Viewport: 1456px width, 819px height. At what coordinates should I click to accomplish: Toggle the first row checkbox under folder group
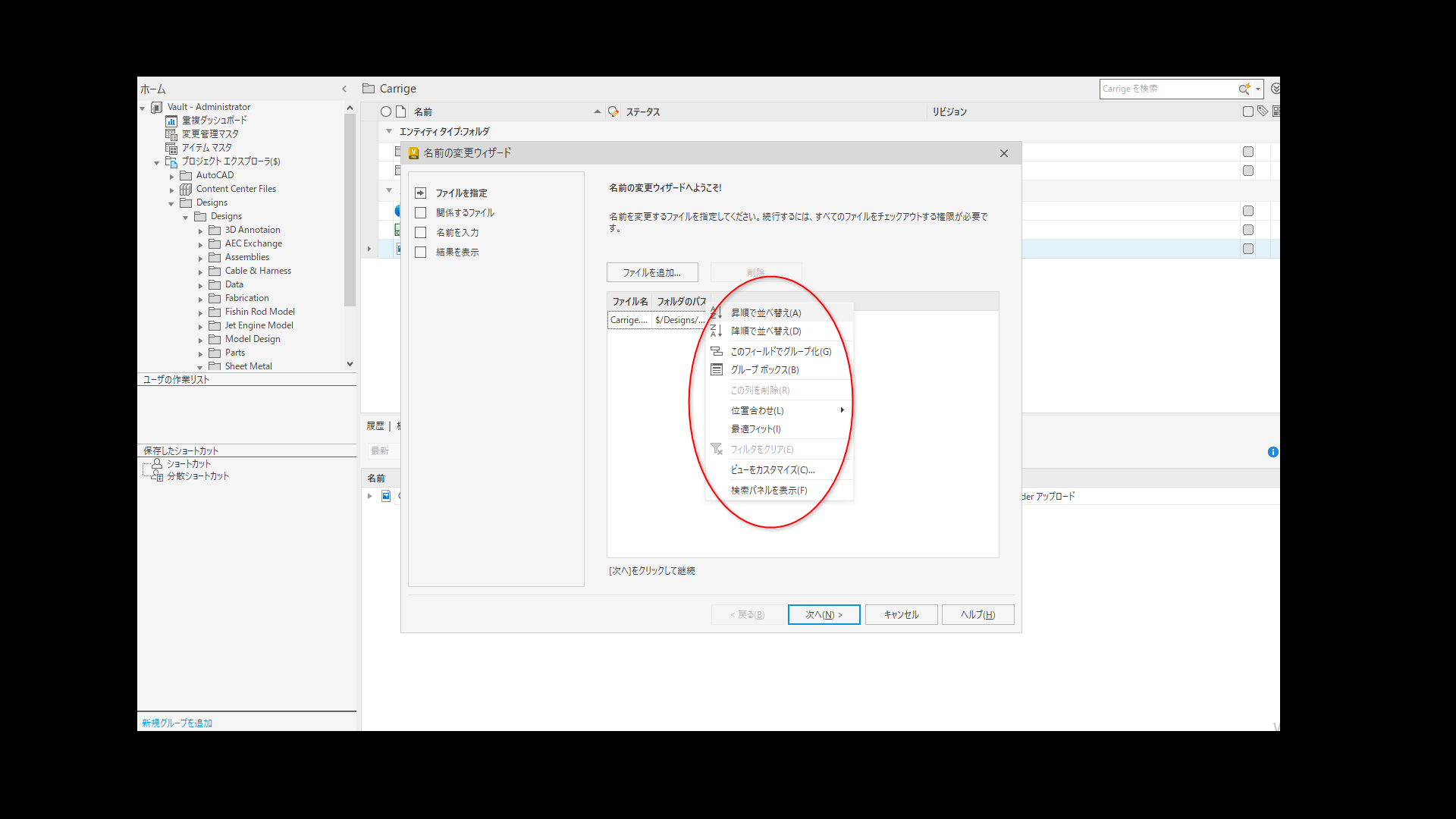coord(1248,152)
